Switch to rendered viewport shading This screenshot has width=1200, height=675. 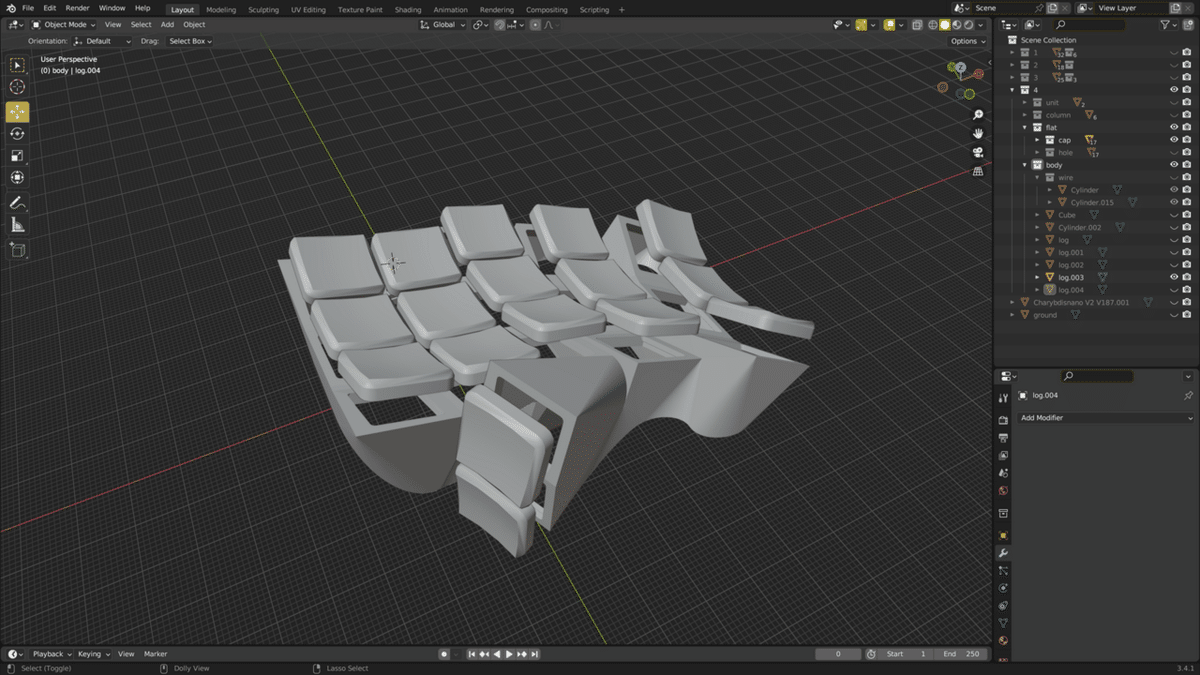(968, 24)
